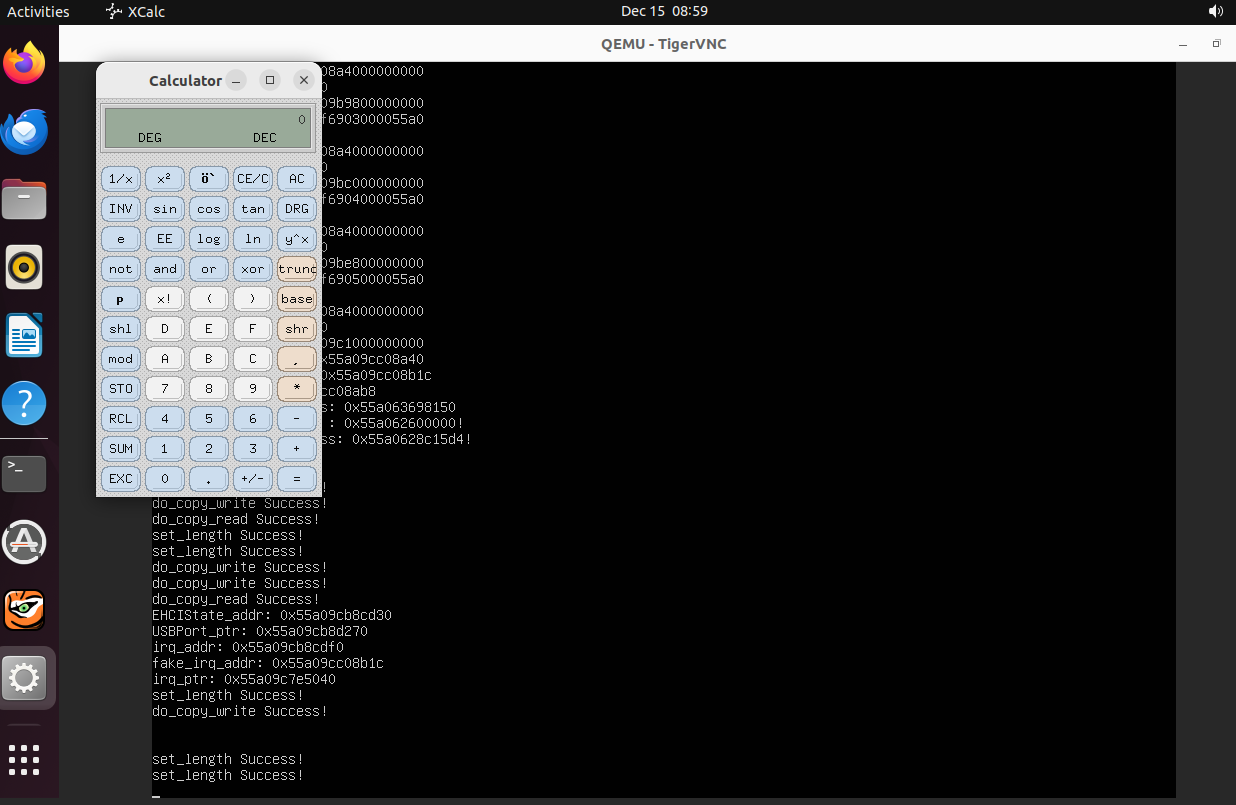Open Terminal from the dock
Viewport: 1236px width, 805px height.
[25, 472]
